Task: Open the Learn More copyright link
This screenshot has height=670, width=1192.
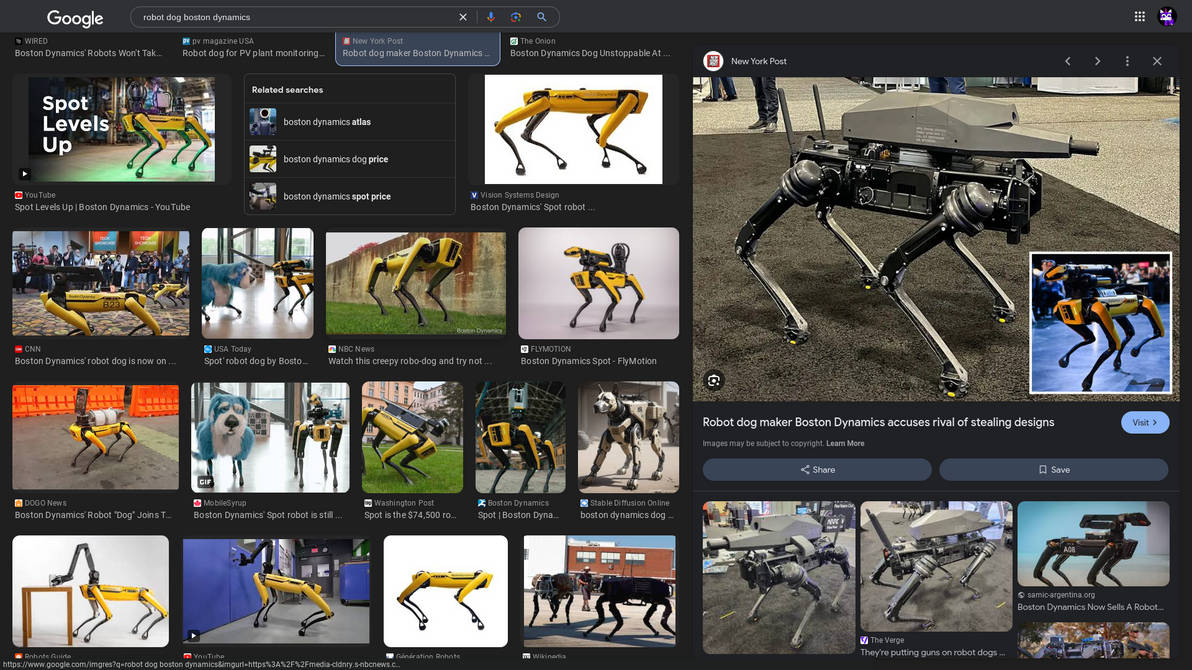Action: (x=845, y=443)
